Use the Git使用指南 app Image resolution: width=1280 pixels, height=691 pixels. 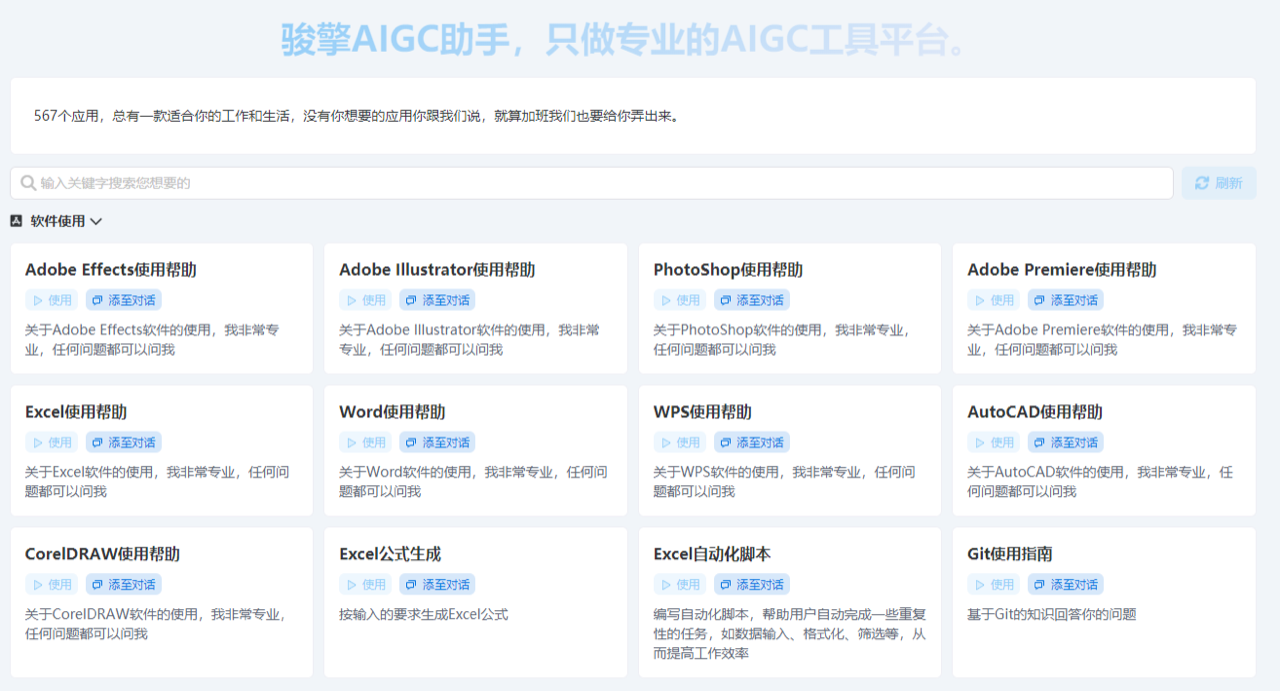click(994, 584)
